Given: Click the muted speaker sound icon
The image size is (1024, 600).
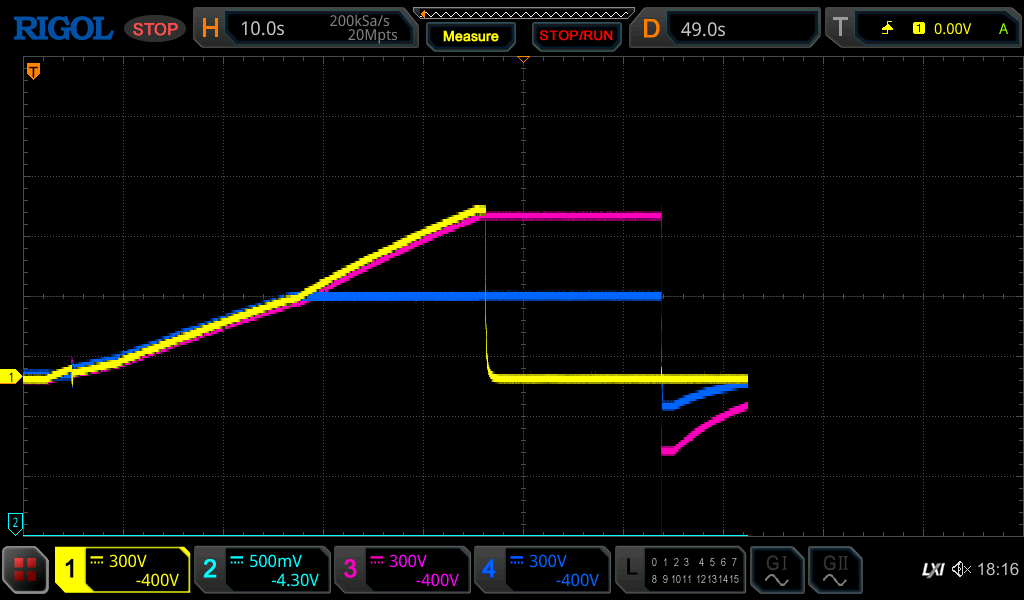Looking at the screenshot, I should (x=961, y=570).
